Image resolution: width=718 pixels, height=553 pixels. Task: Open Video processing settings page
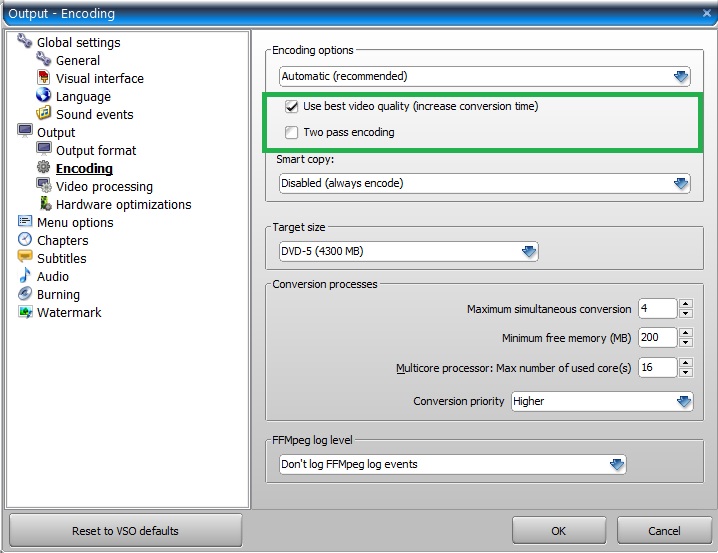(x=104, y=187)
